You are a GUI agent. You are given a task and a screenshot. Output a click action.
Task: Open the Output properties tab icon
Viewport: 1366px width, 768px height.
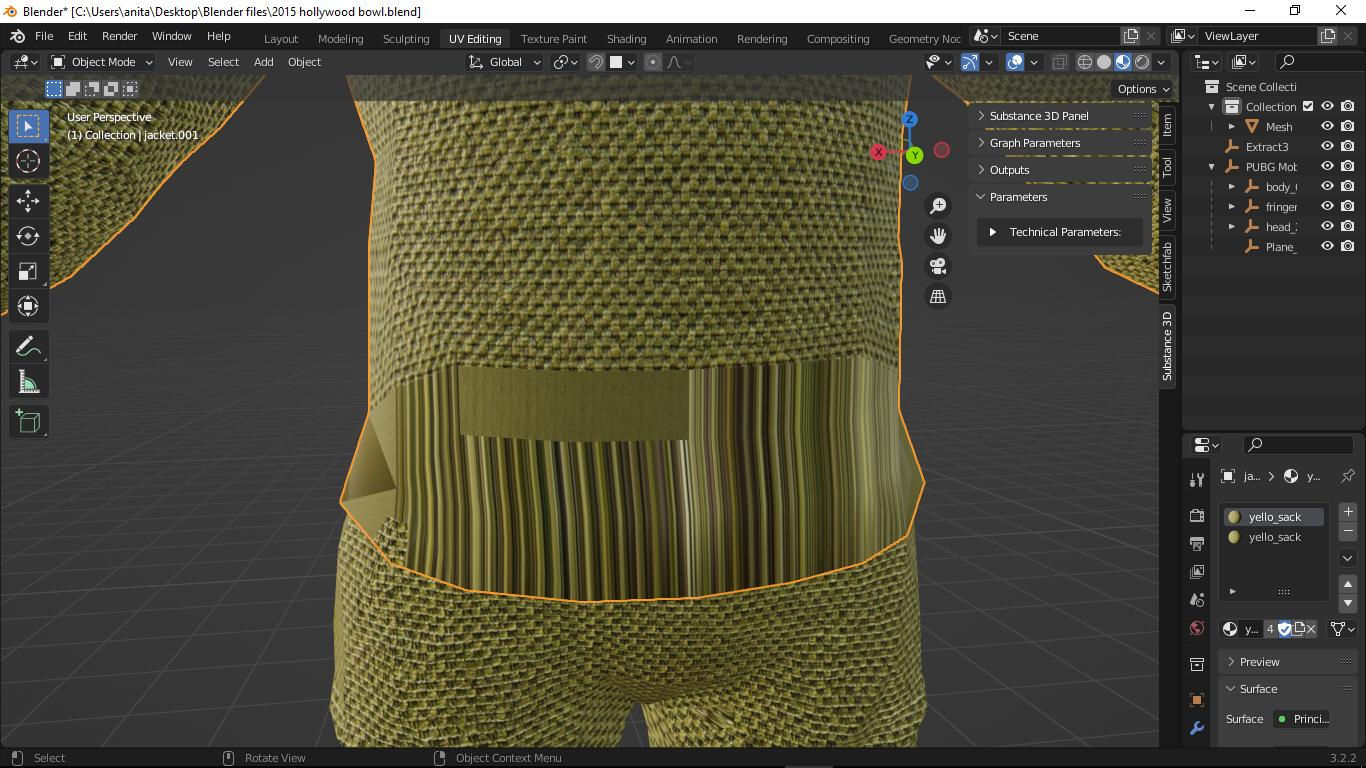(x=1197, y=544)
